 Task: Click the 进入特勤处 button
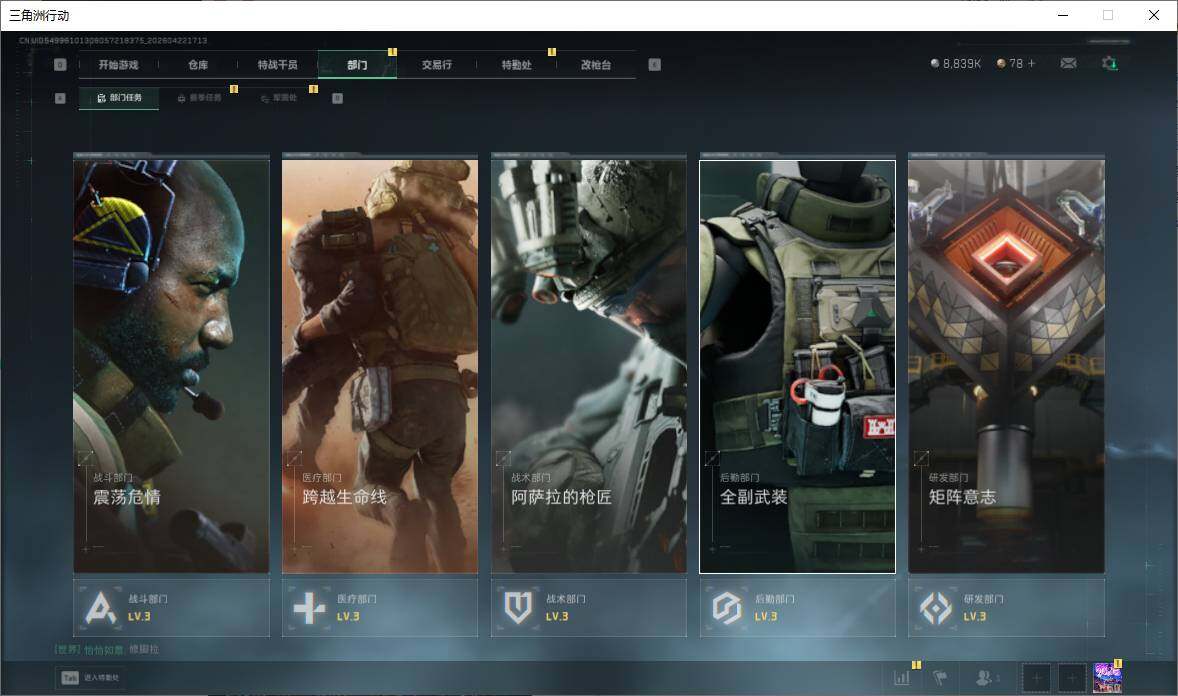[x=89, y=678]
